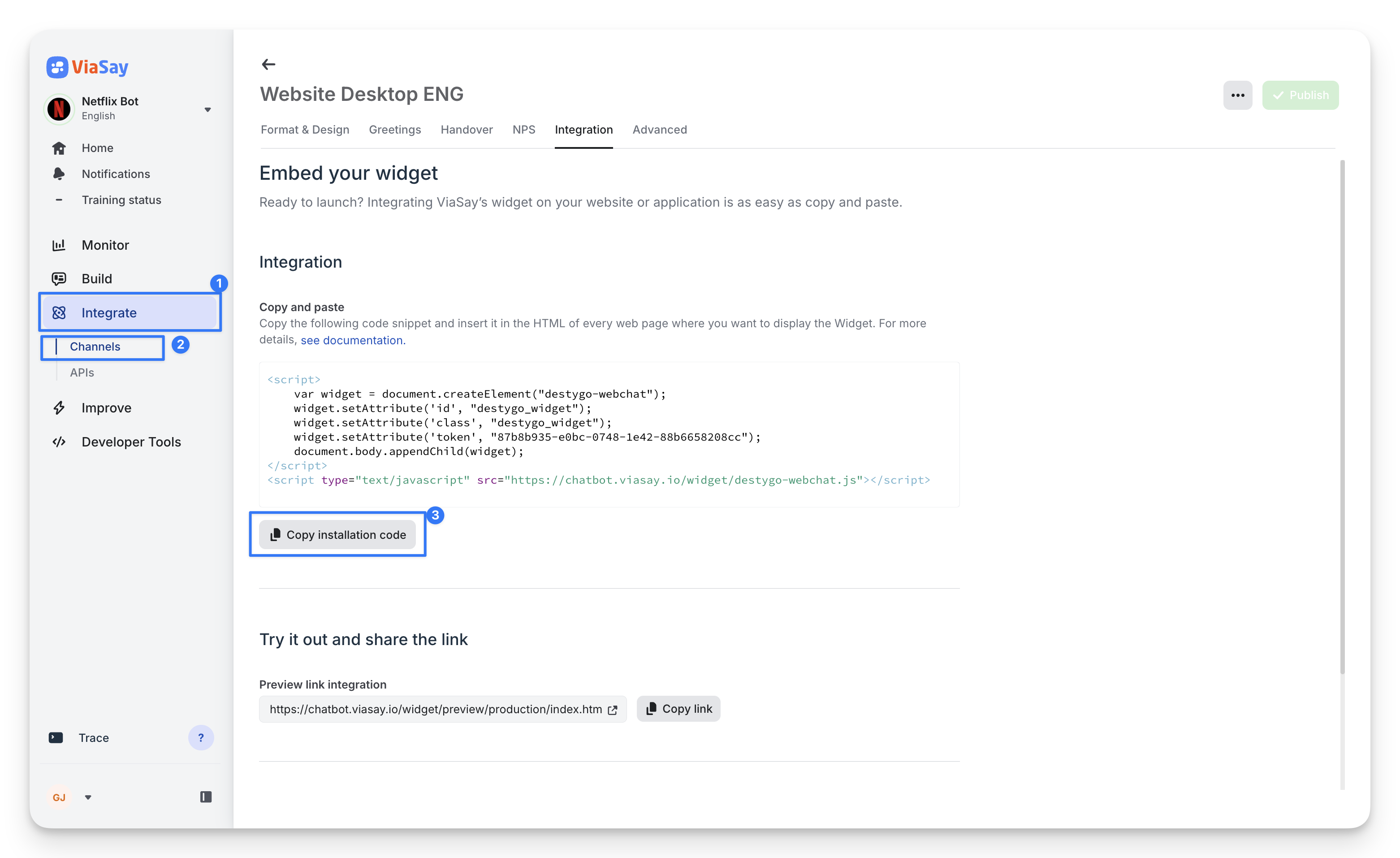Screen dimensions: 1400x858
Task: Open help via the question mark button
Action: (201, 737)
